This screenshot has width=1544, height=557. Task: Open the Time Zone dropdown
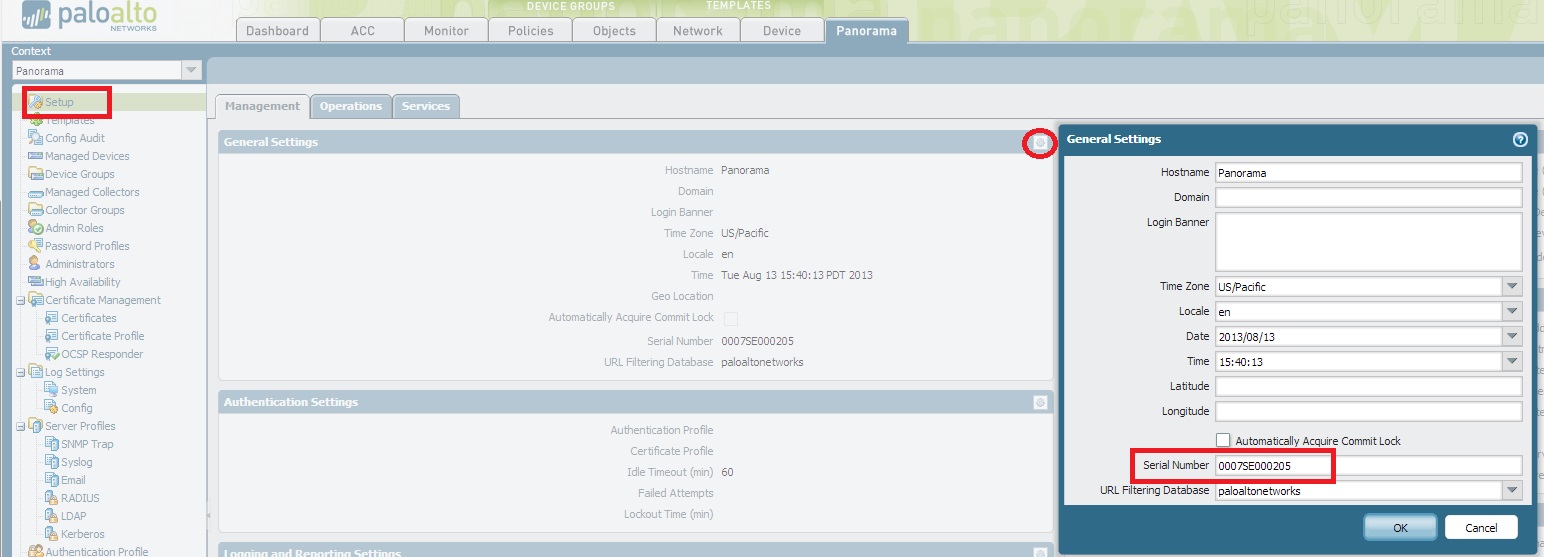(x=1512, y=287)
